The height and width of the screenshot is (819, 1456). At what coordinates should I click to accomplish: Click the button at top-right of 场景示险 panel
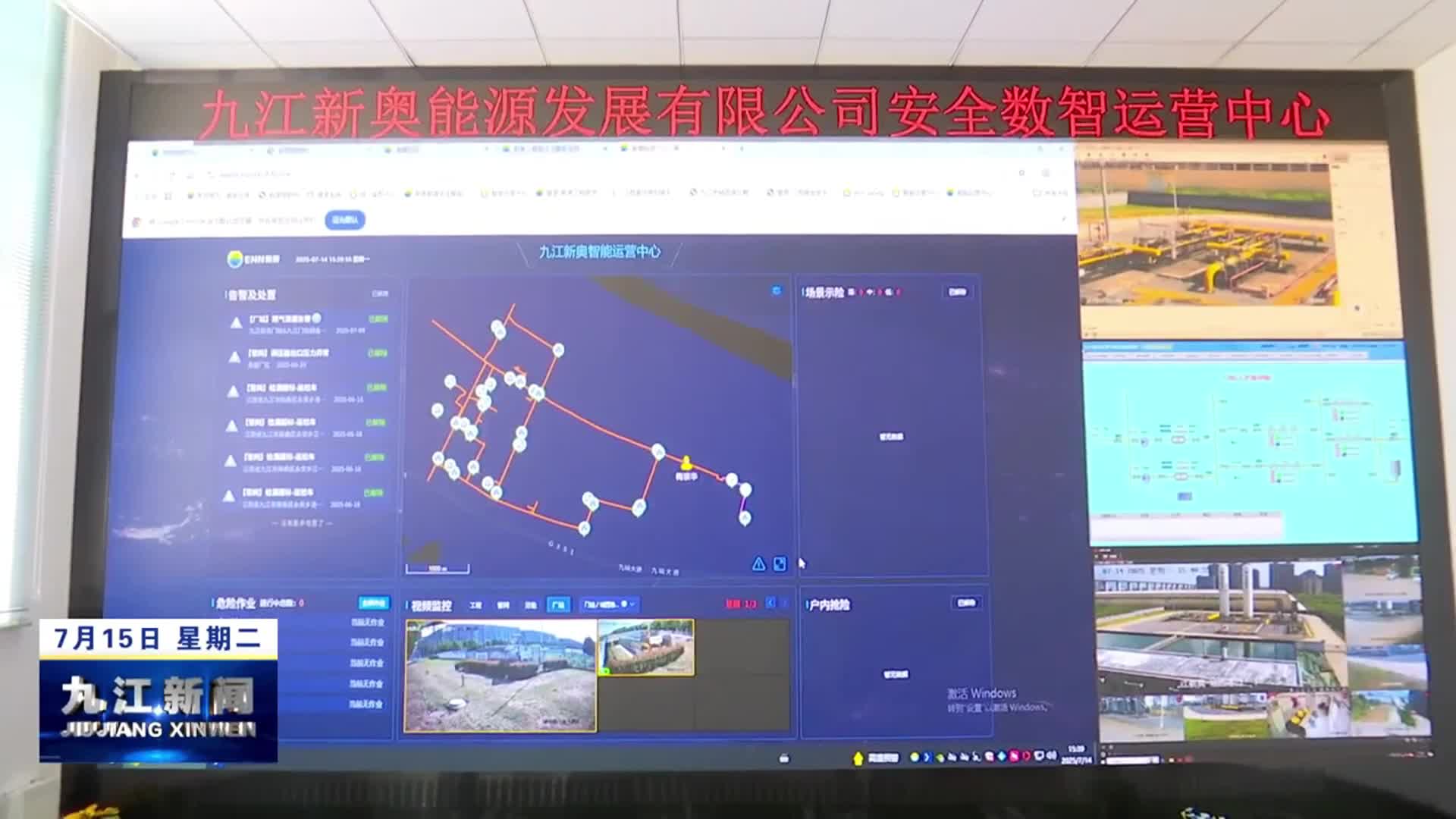click(x=957, y=292)
